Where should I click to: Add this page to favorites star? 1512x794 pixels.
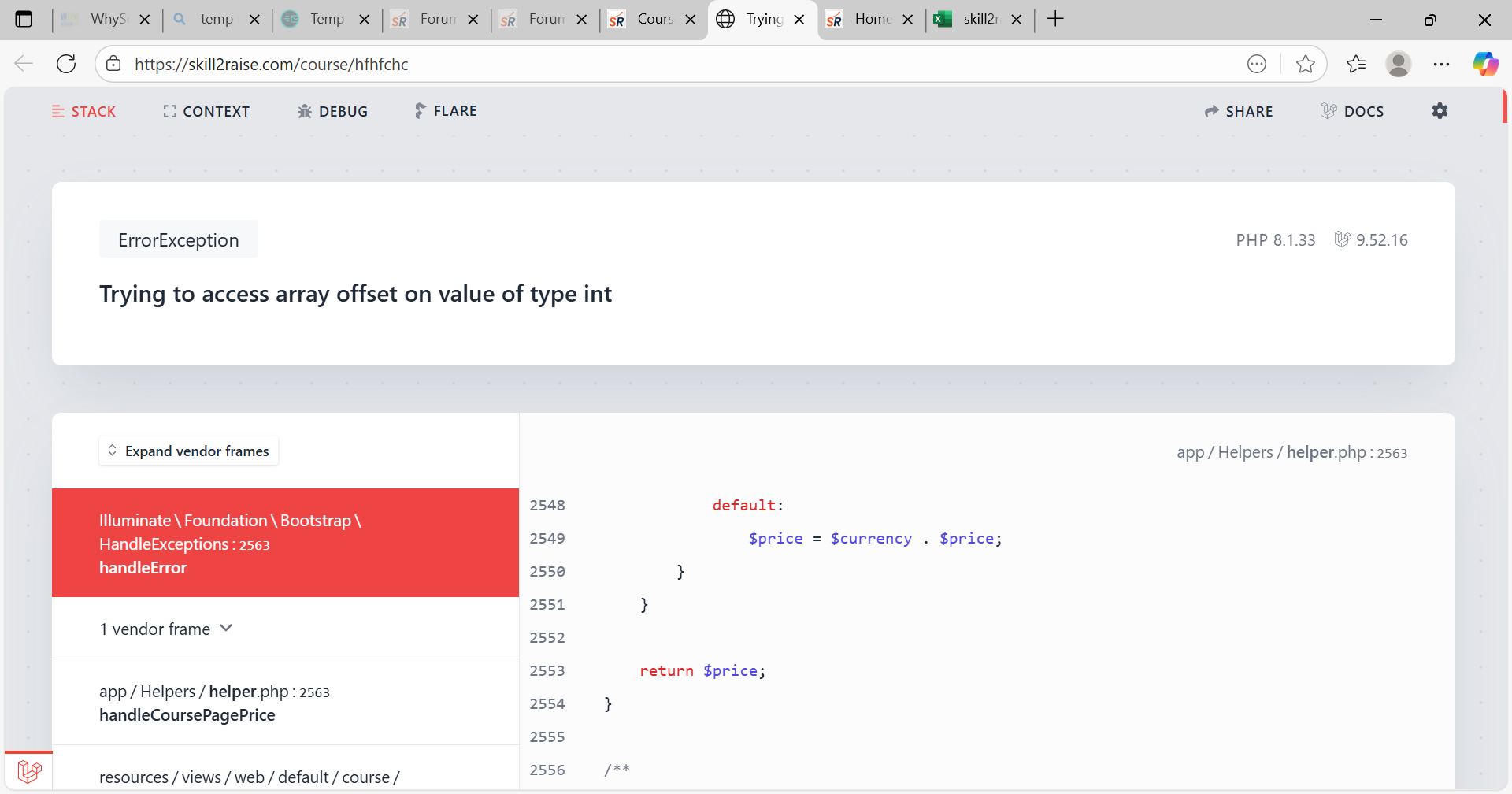tap(1305, 64)
